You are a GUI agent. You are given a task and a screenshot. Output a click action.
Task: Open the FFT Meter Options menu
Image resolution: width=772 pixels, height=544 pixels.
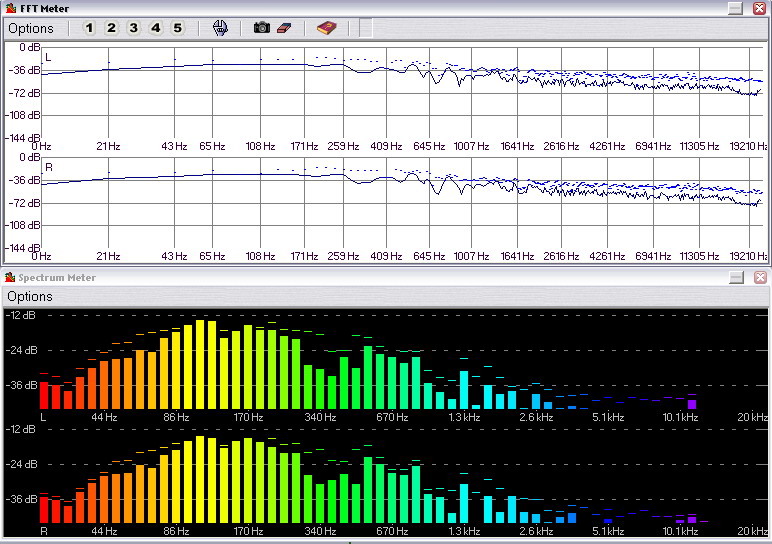point(31,28)
